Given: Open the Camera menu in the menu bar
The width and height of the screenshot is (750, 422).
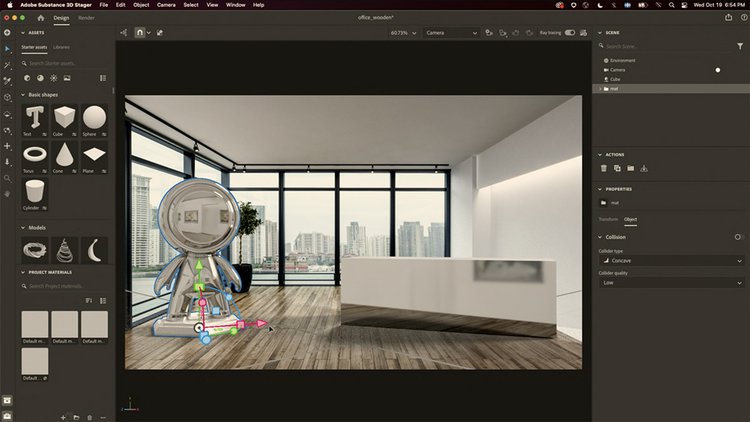Looking at the screenshot, I should pos(165,5).
